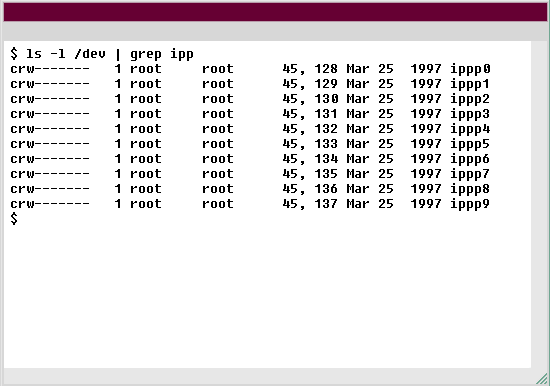Click minor number 131
This screenshot has height=386, width=550.
pos(326,114)
